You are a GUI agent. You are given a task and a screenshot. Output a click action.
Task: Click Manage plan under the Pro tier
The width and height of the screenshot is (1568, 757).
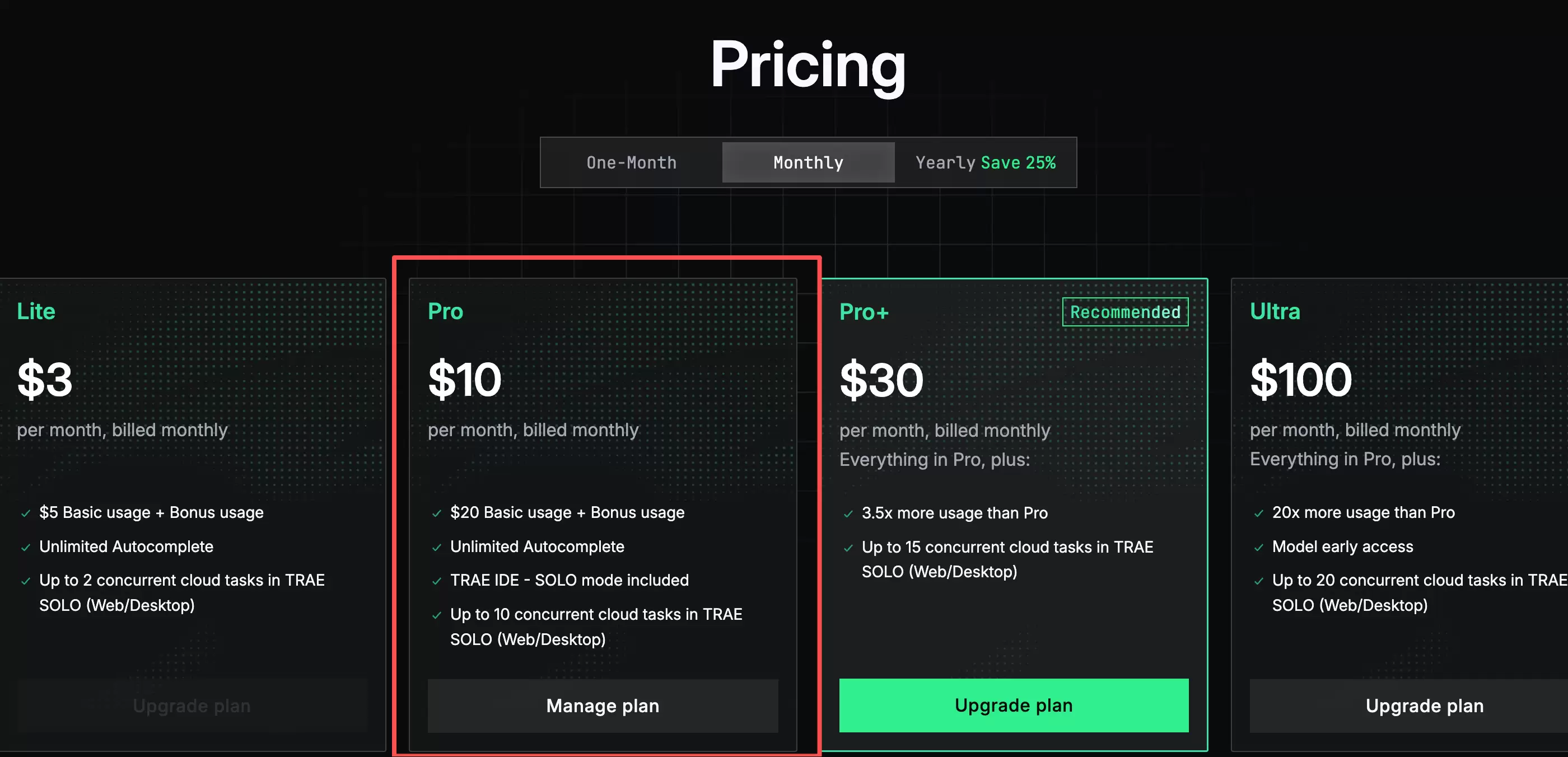pyautogui.click(x=603, y=705)
